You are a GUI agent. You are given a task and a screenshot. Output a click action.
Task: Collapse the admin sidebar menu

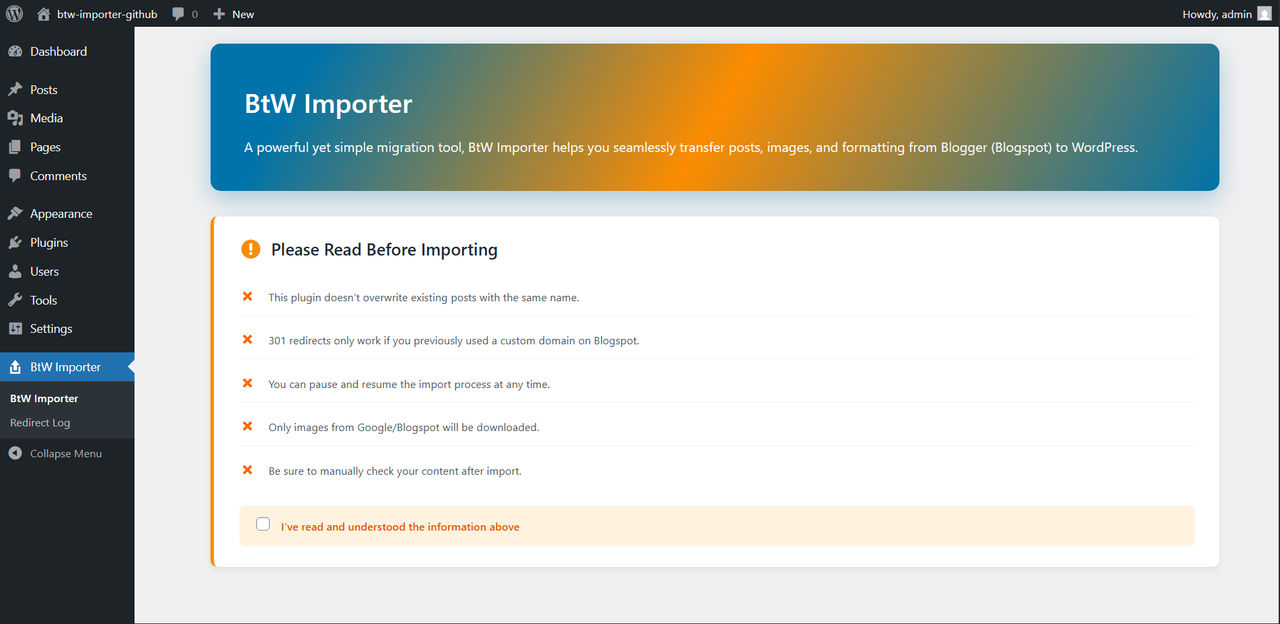click(66, 453)
